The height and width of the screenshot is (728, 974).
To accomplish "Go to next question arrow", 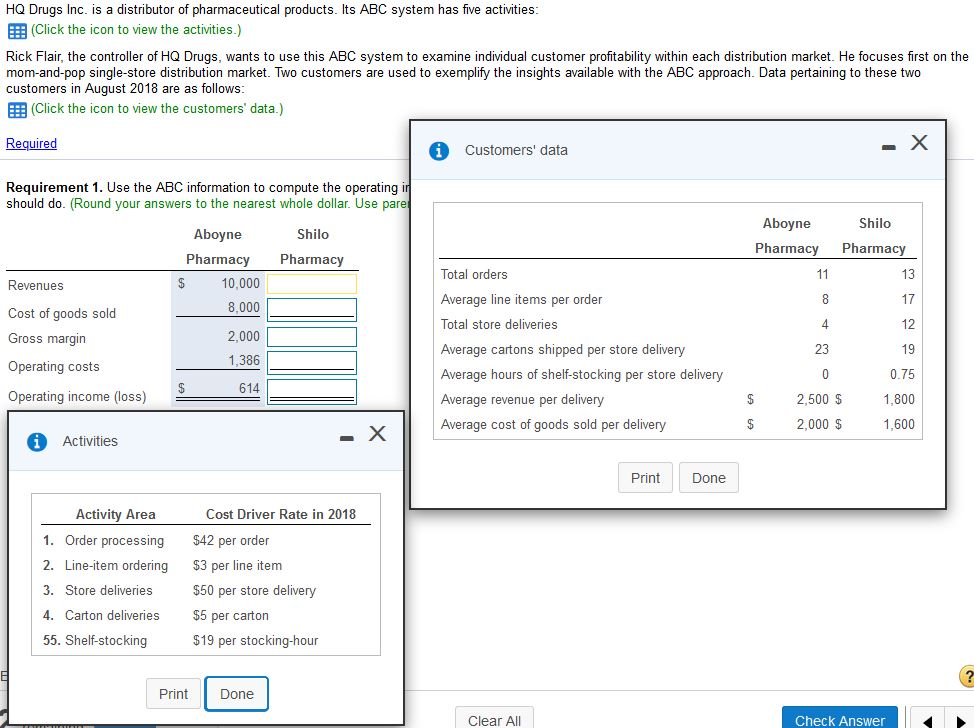I will click(x=962, y=721).
